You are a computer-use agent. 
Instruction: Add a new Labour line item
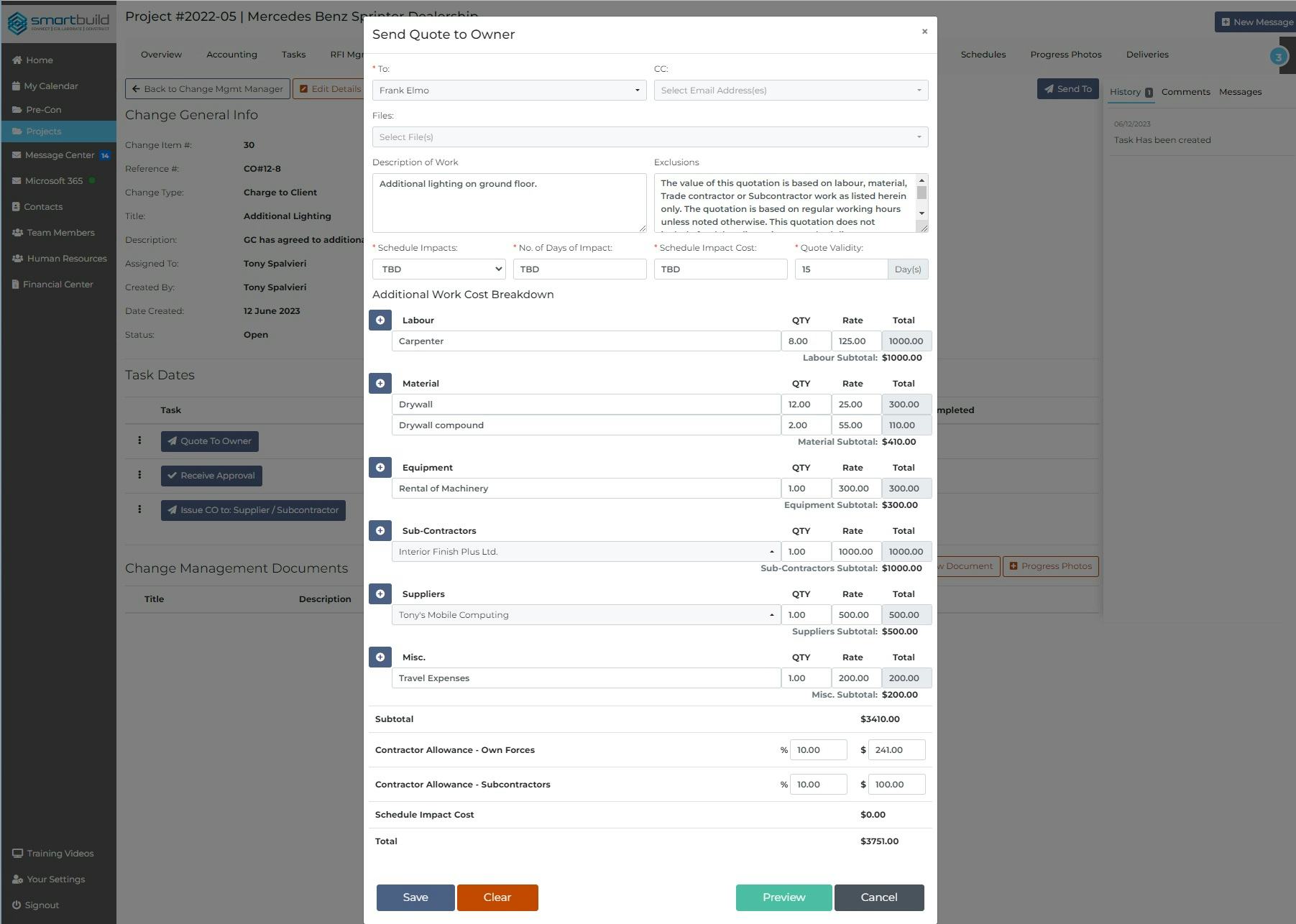380,320
